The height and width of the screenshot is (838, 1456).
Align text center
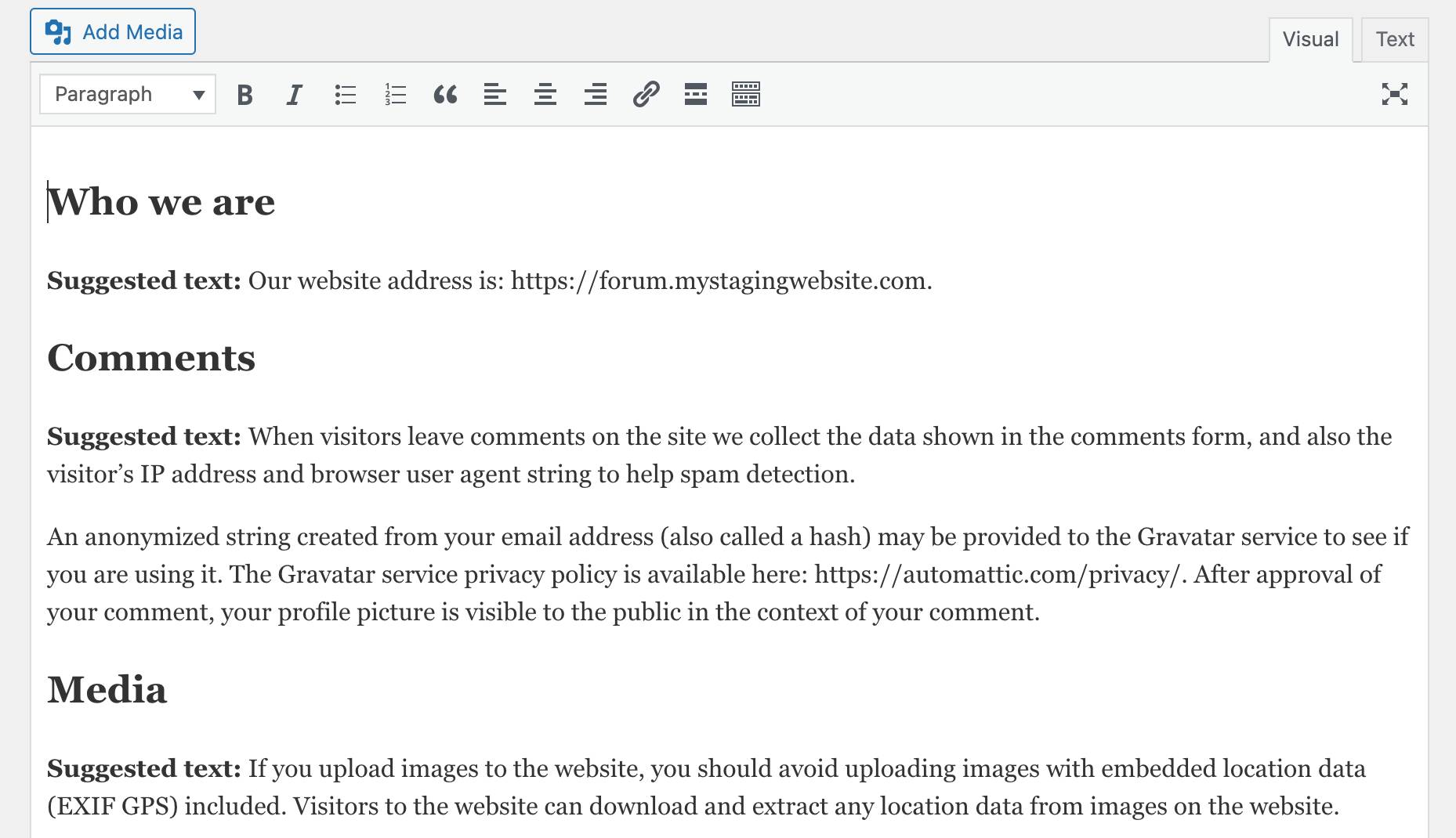(x=545, y=95)
